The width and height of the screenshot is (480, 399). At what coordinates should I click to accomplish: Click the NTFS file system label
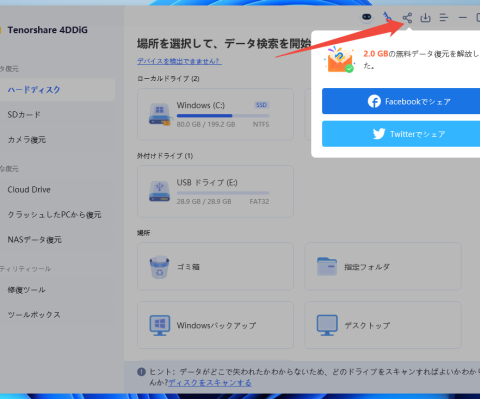[x=261, y=124]
